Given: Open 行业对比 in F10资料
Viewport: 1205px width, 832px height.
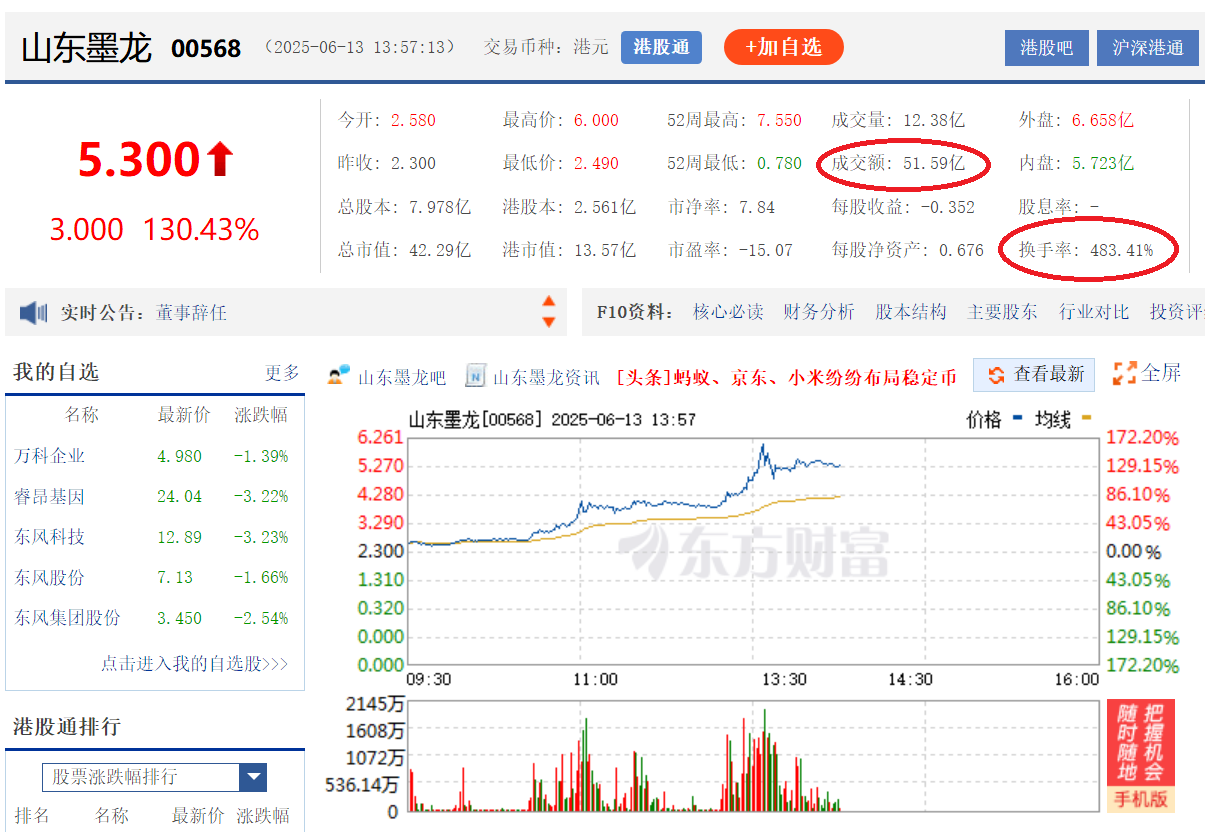Looking at the screenshot, I should (x=1094, y=312).
